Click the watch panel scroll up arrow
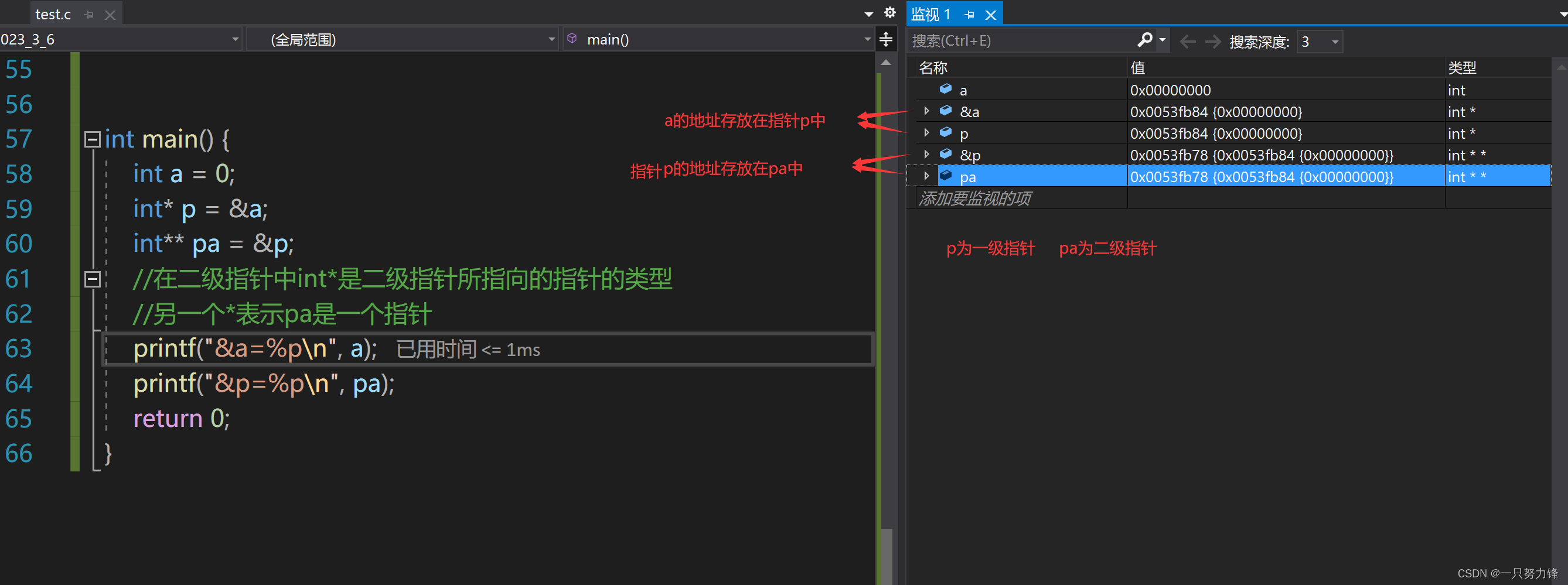1568x585 pixels. coord(1561,67)
